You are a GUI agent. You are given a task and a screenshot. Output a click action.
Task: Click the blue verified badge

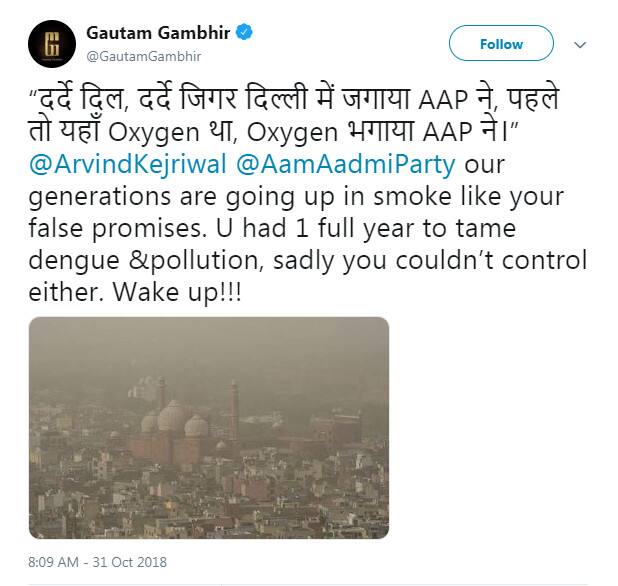[x=244, y=32]
